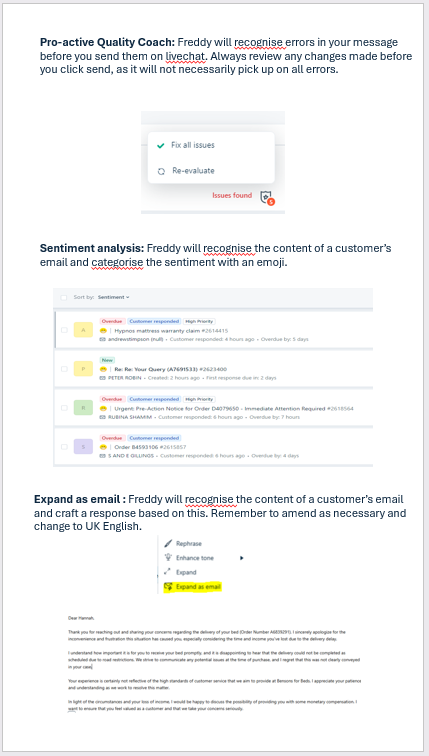The width and height of the screenshot is (429, 756).
Task: Click the highlighted Expand as email icon
Action: (x=168, y=587)
